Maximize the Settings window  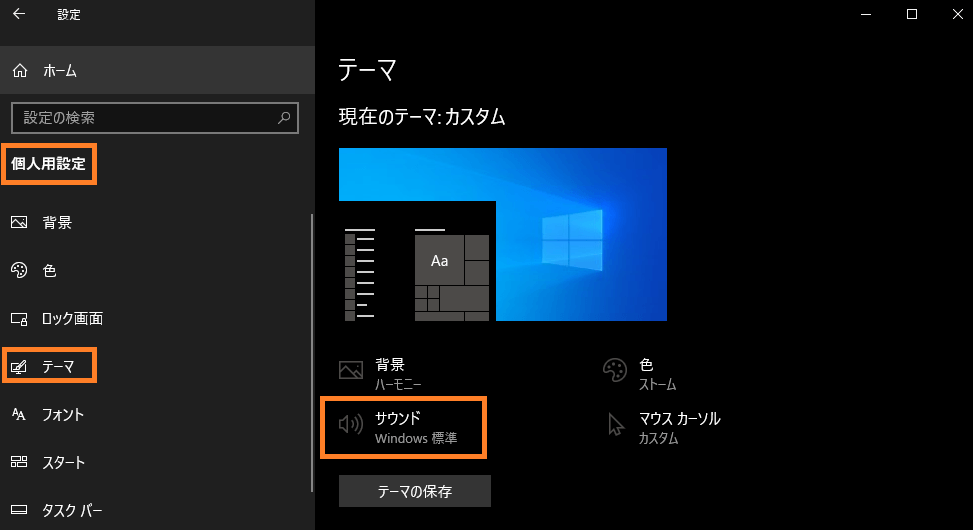tap(912, 14)
